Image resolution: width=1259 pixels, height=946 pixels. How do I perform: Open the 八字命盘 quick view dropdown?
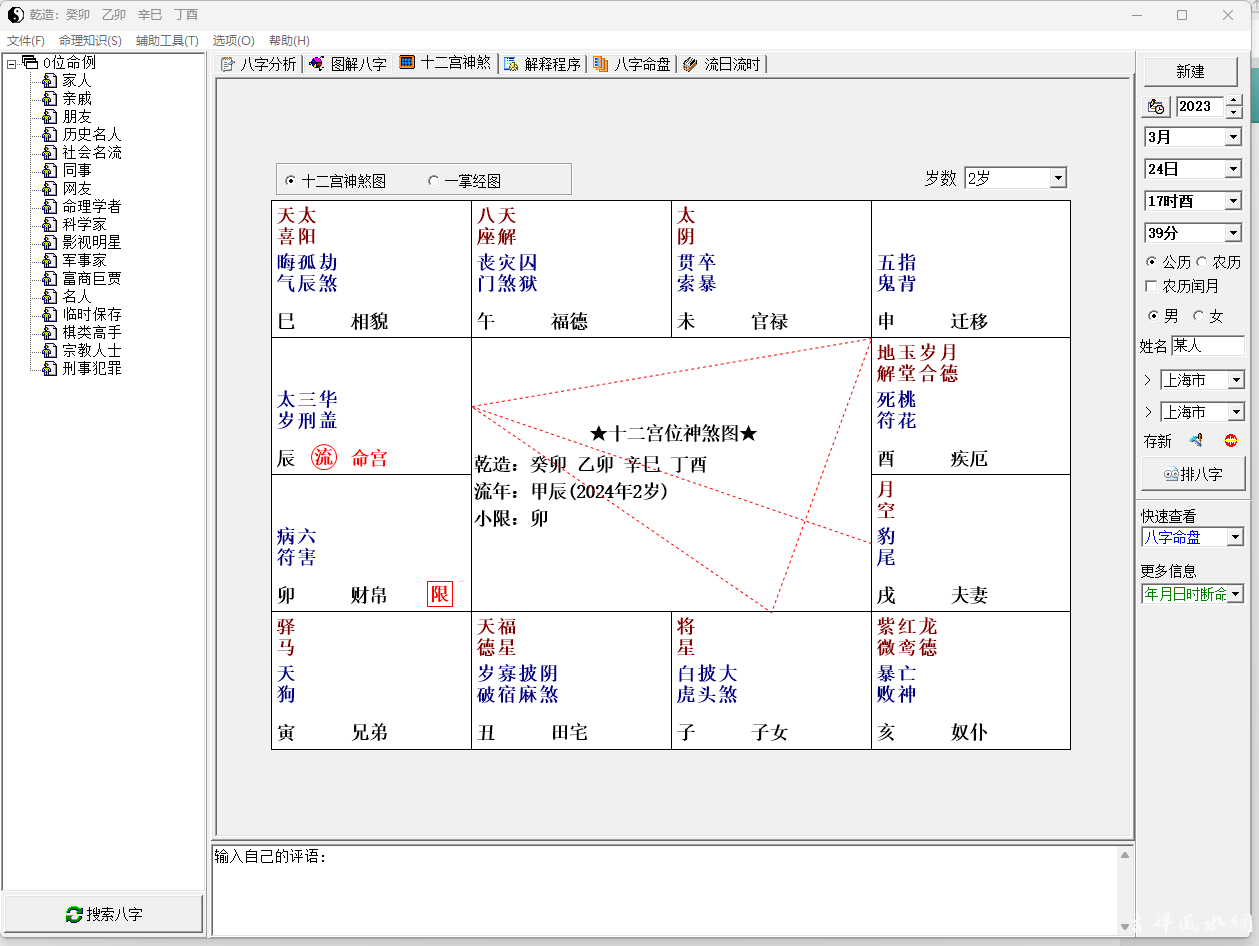tap(1234, 537)
